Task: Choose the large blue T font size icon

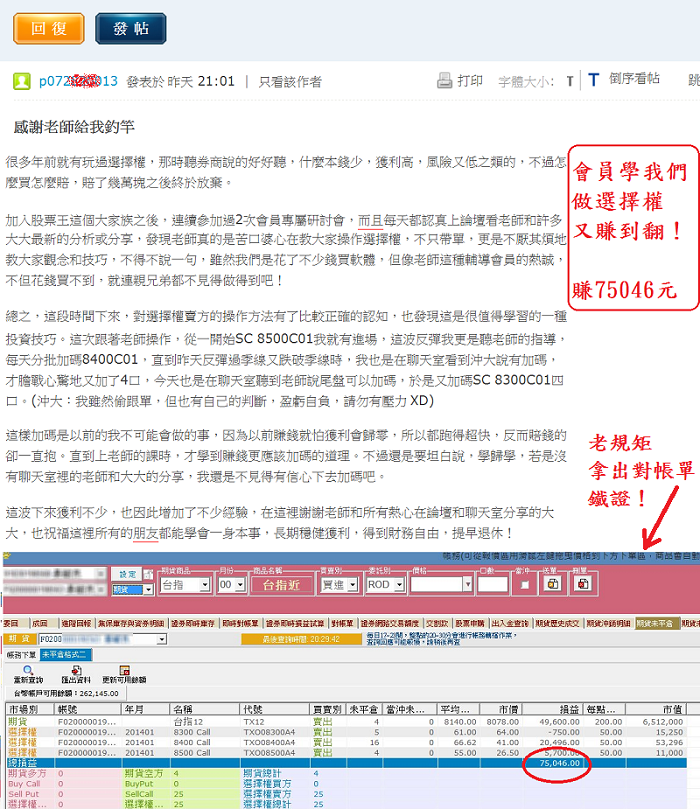Action: pos(593,80)
